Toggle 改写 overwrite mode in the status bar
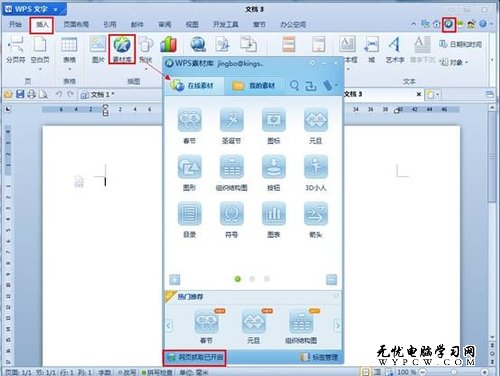This screenshot has width=500, height=376. click(x=127, y=372)
